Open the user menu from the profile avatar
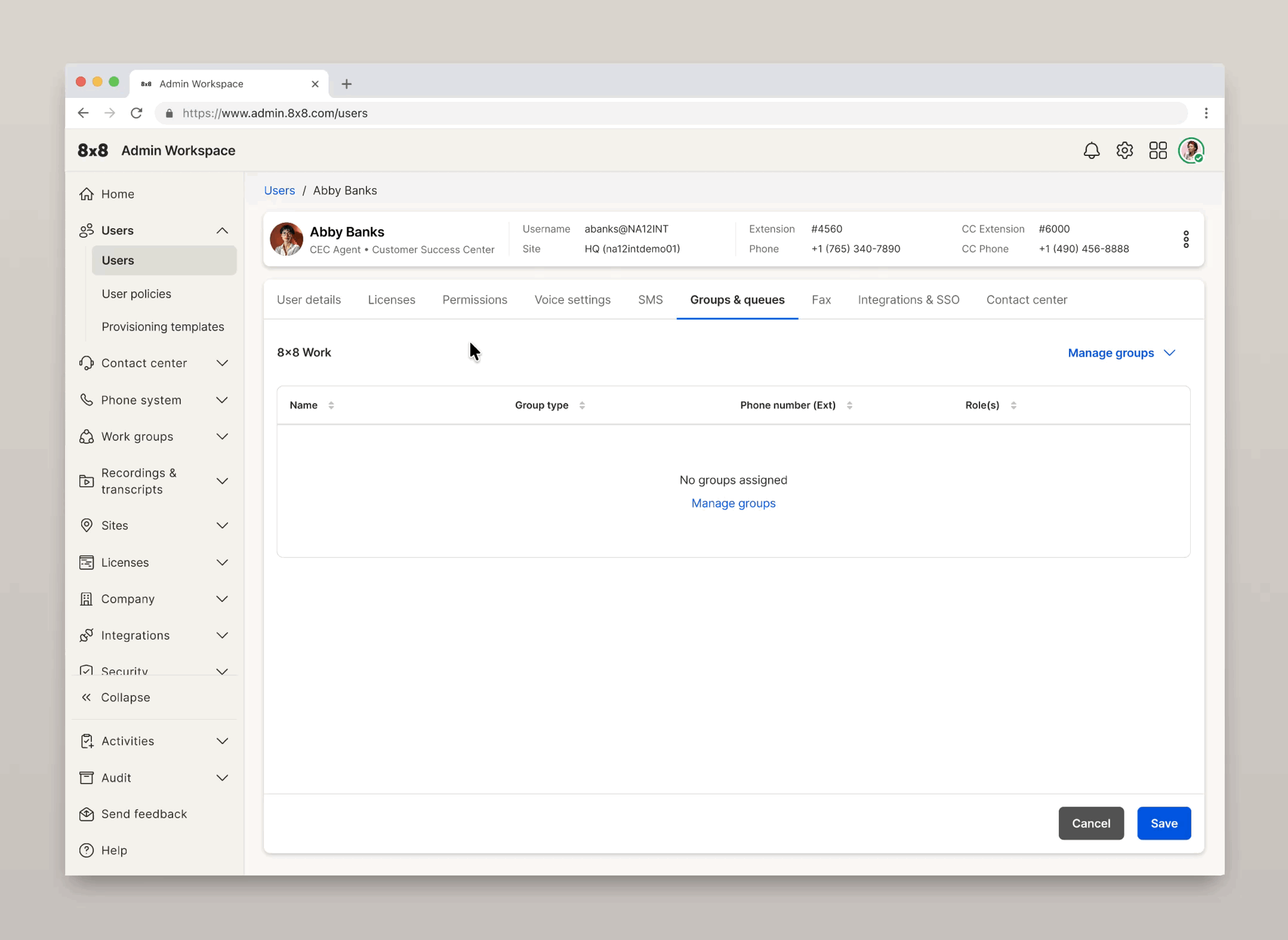Screen dimensions: 1288x940 [1191, 151]
